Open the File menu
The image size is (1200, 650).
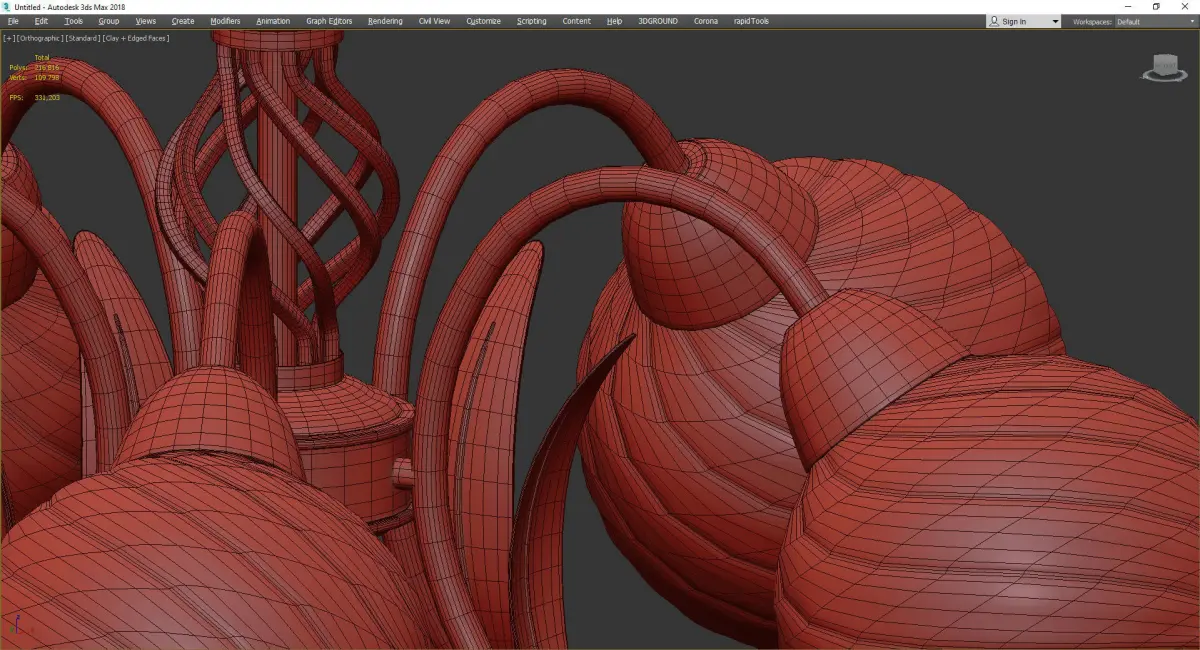(x=13, y=21)
